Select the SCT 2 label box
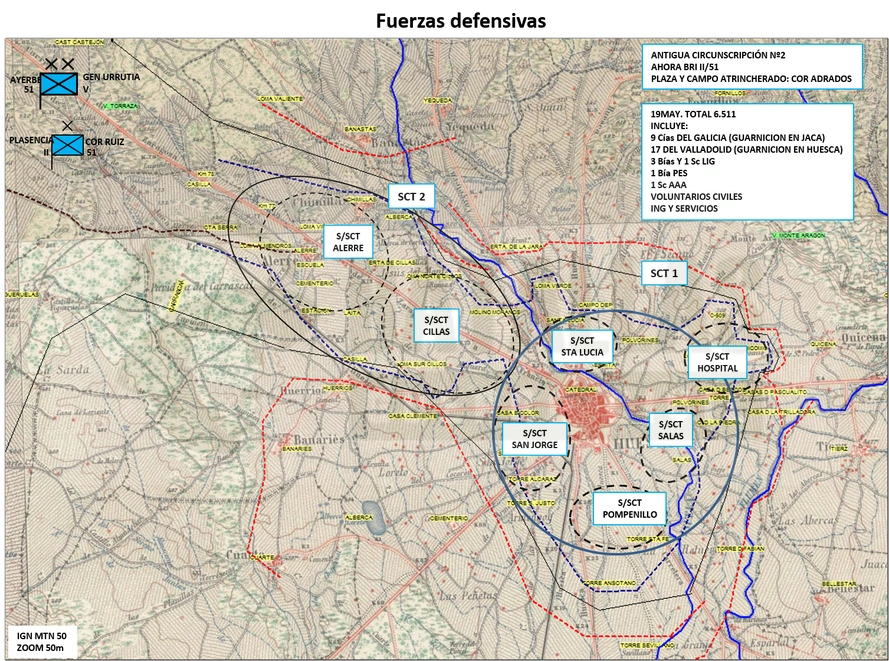 coord(412,196)
